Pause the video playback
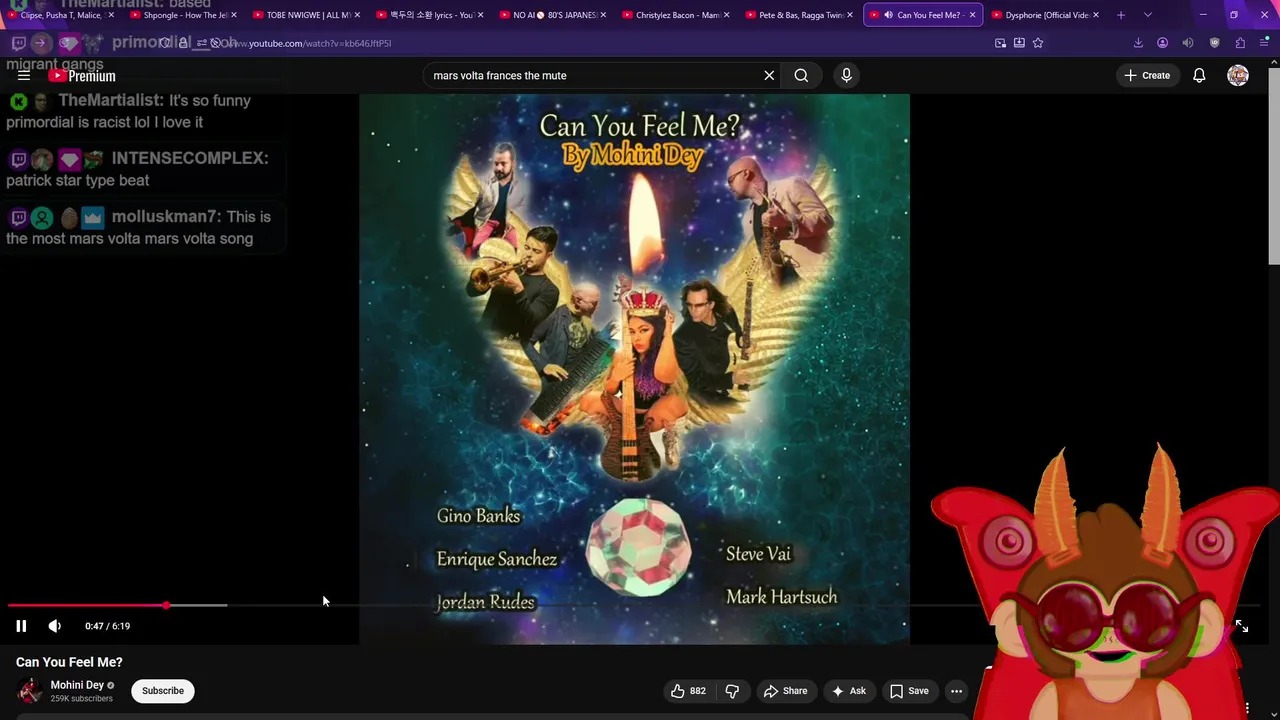This screenshot has height=720, width=1280. coord(21,626)
